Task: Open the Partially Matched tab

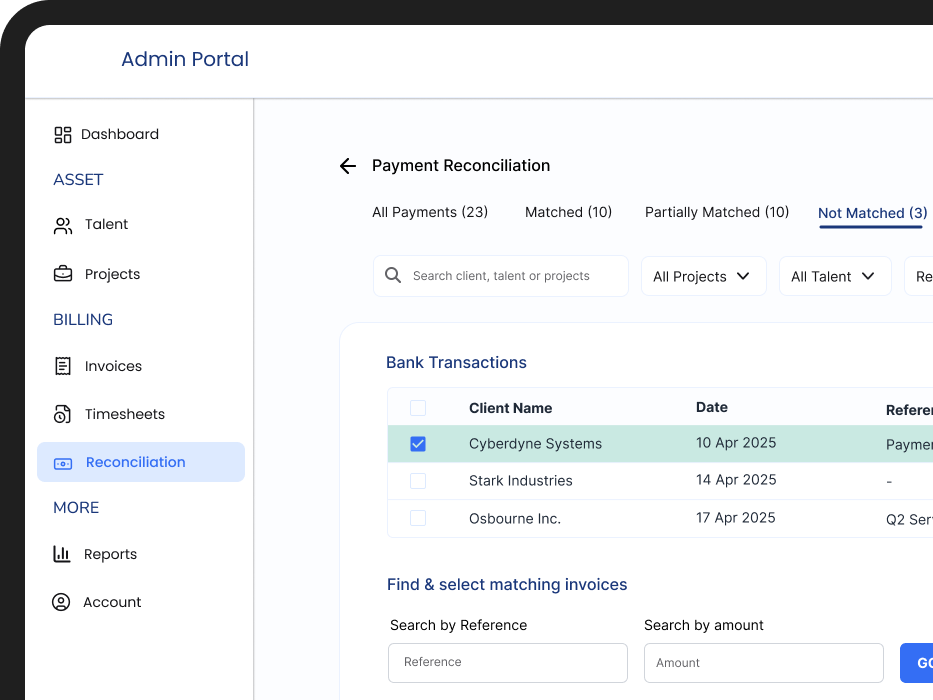Action: point(716,212)
